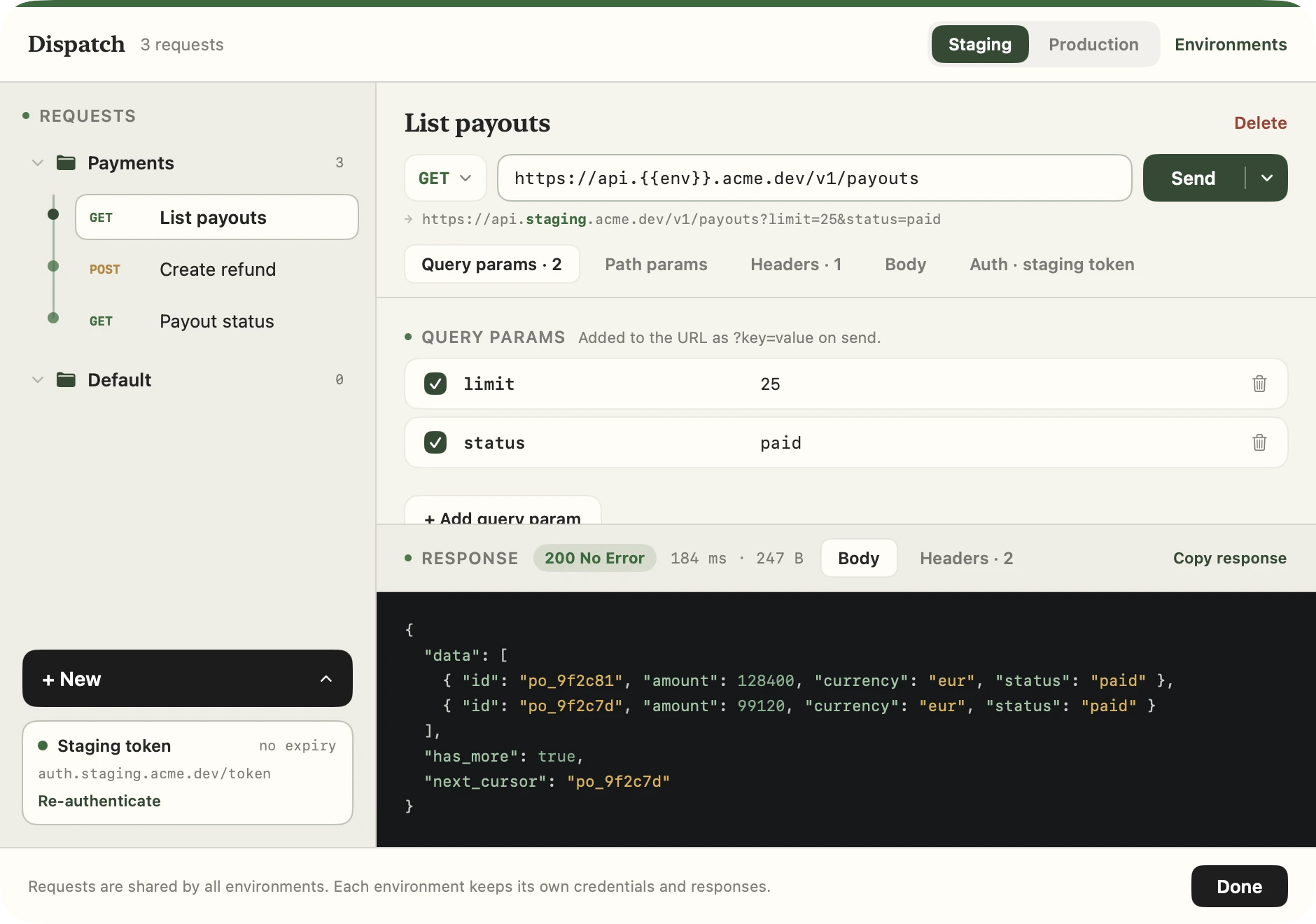Click the Default folder label
This screenshot has height=924, width=1316.
coord(119,380)
